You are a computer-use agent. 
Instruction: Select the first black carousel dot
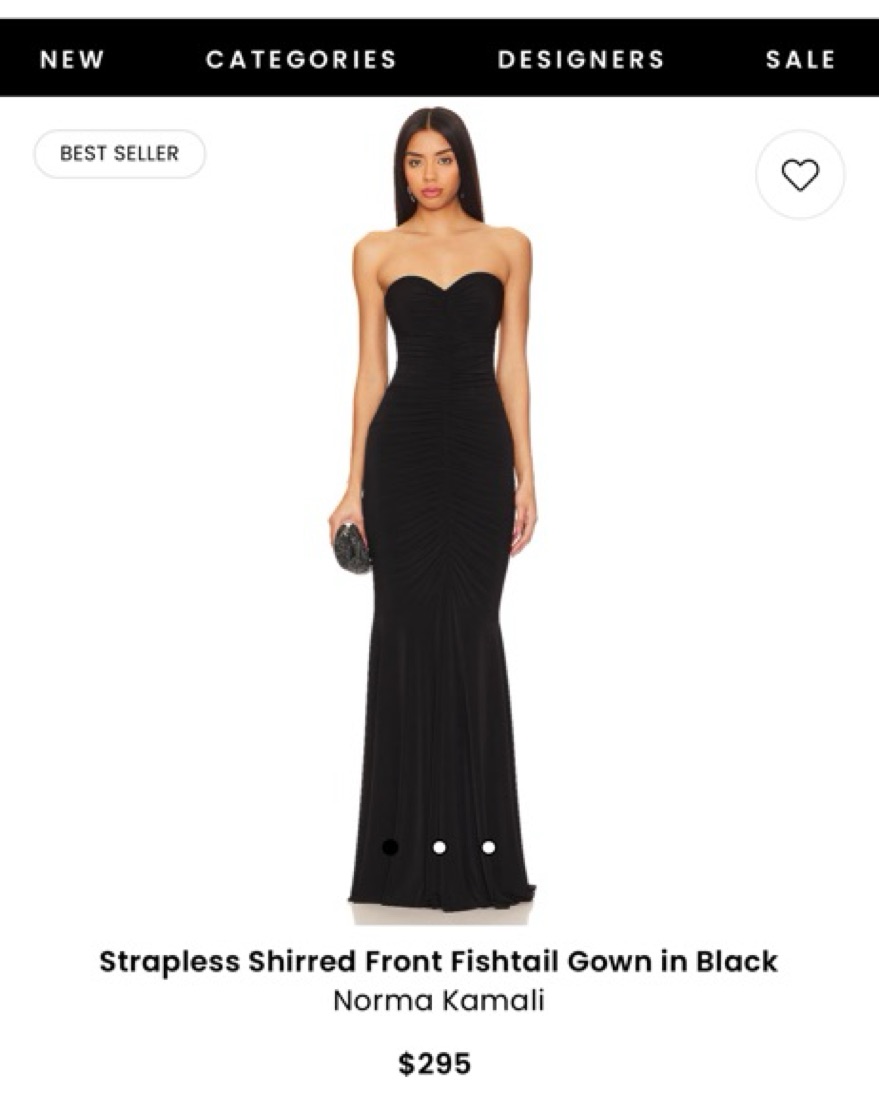(x=391, y=847)
